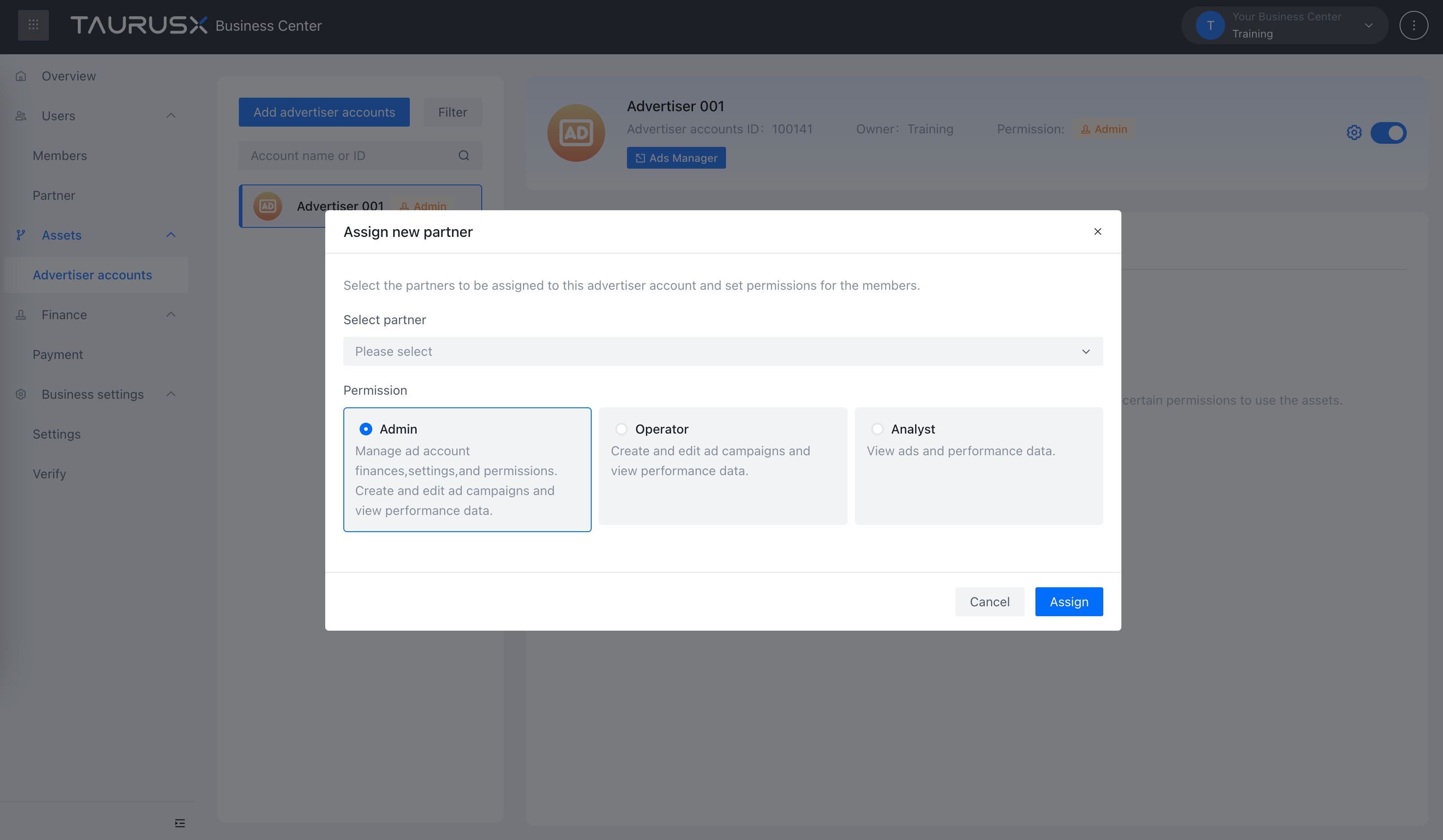Click the Overview home icon

21,76
